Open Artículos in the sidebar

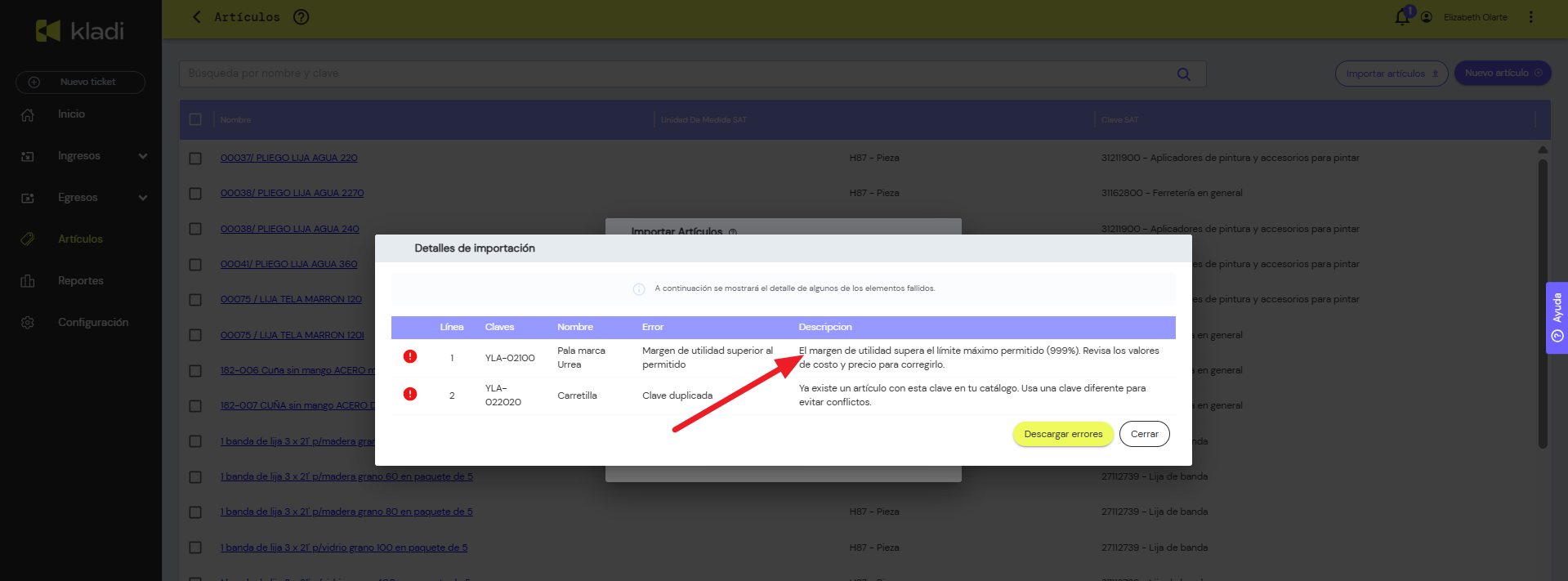pyautogui.click(x=80, y=239)
